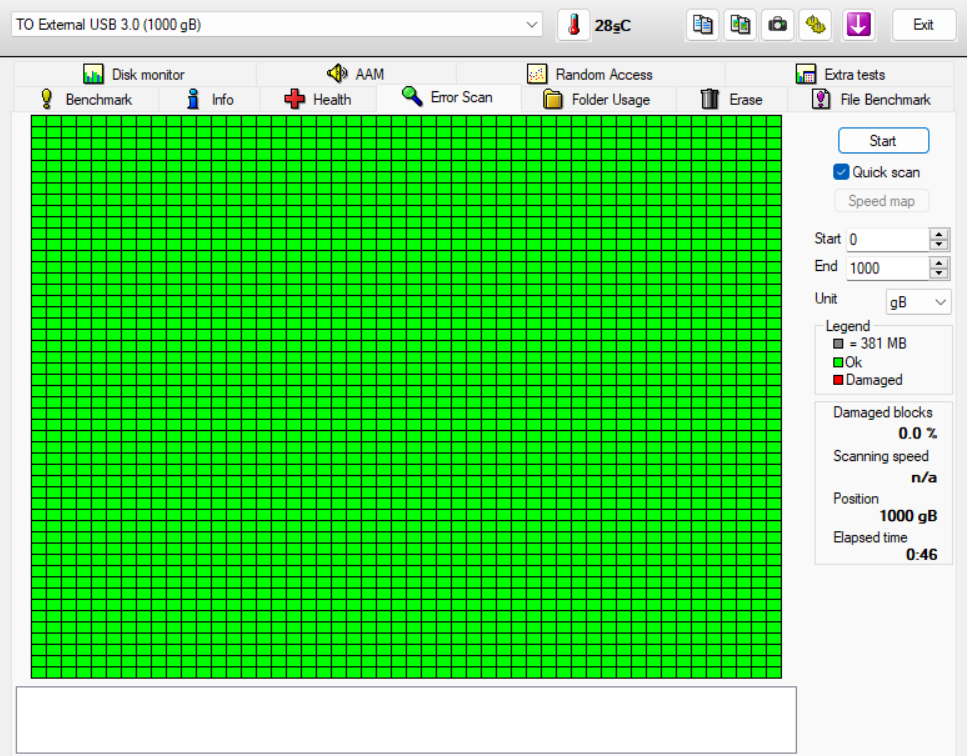Image resolution: width=967 pixels, height=756 pixels.
Task: Open the Health tab
Action: (318, 99)
